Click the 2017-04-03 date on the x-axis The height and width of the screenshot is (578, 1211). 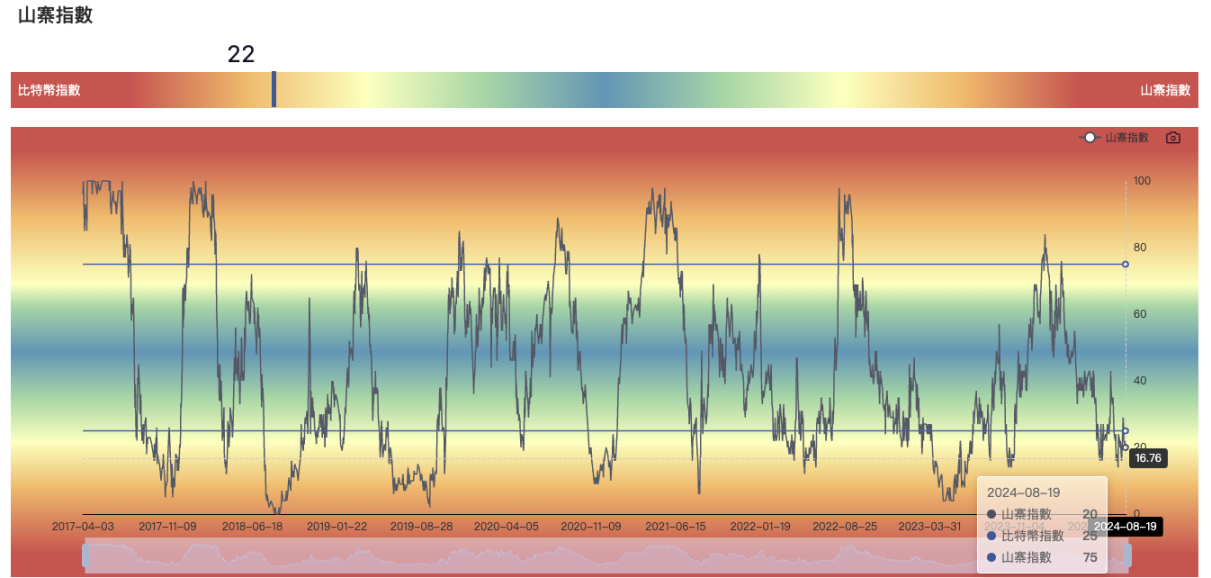(x=83, y=526)
